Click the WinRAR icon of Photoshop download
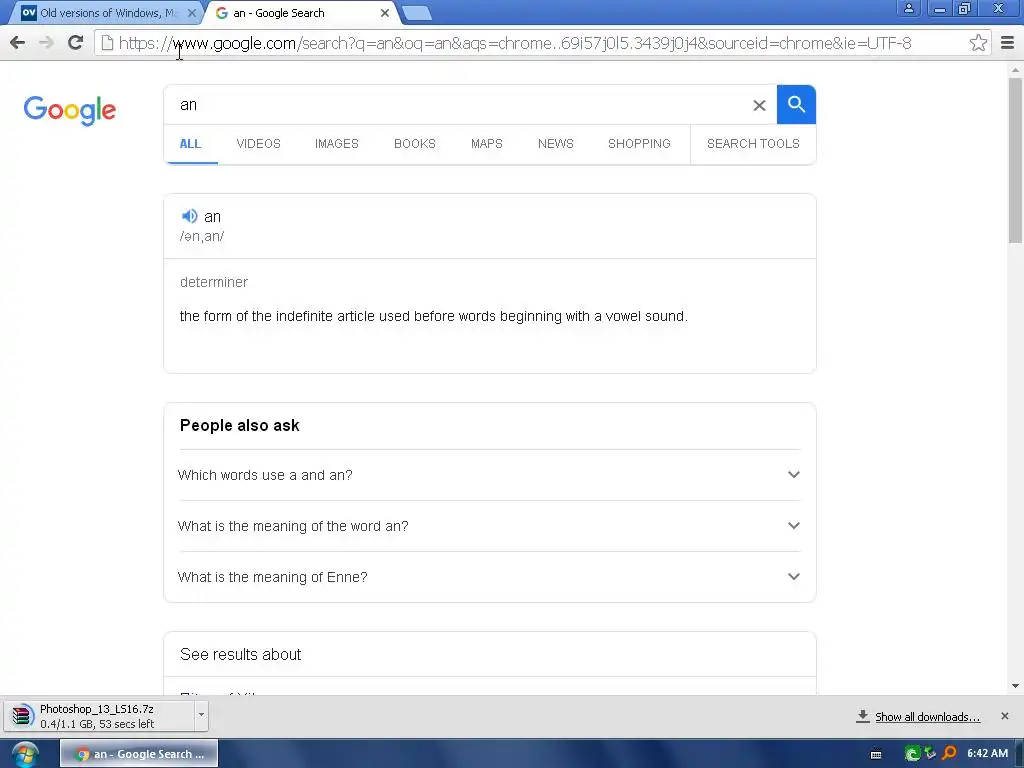1024x768 pixels. coord(22,716)
